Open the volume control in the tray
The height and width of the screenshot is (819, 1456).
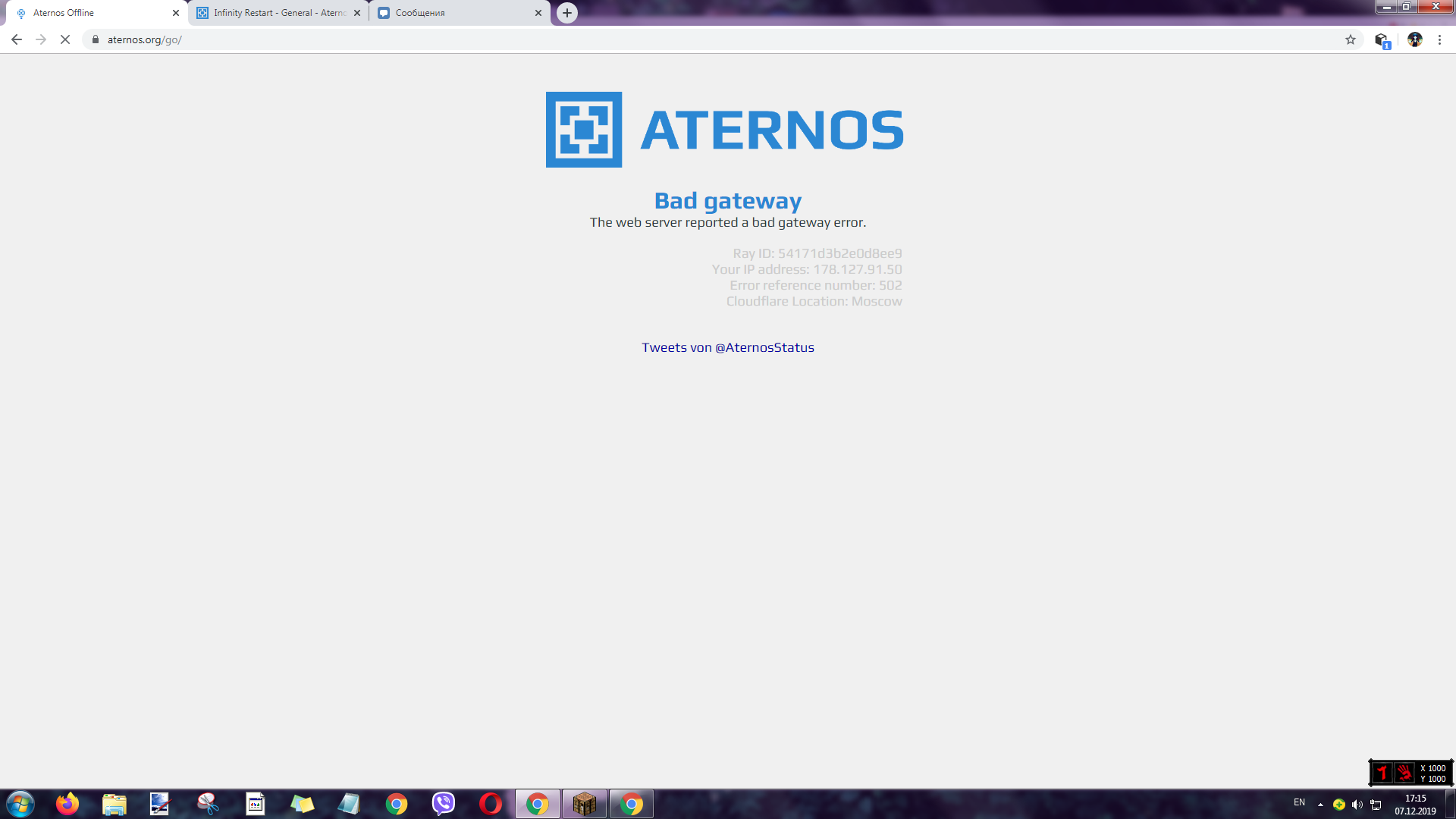pyautogui.click(x=1357, y=805)
